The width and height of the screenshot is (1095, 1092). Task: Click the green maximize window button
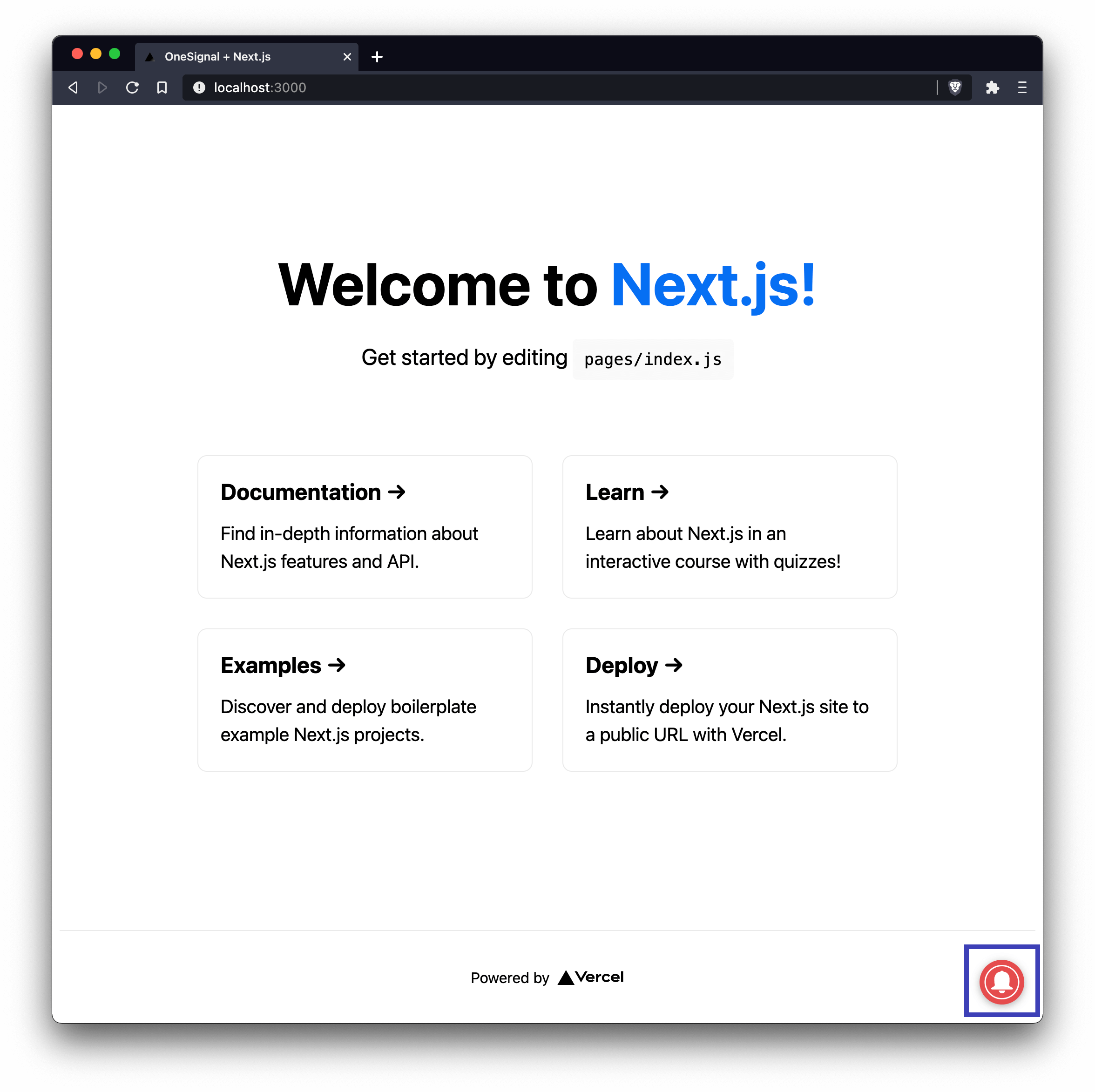[x=115, y=53]
